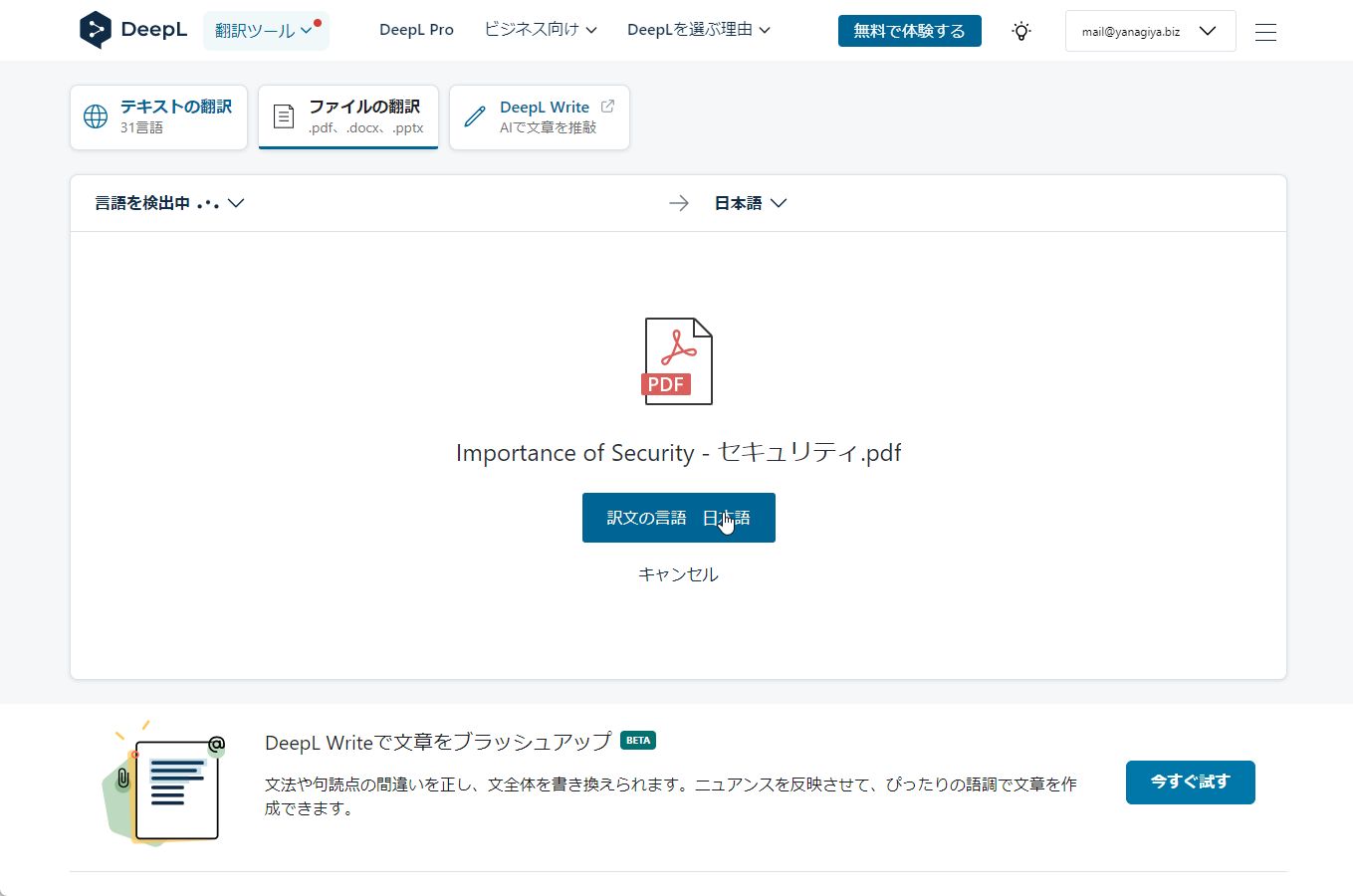The height and width of the screenshot is (896, 1353).
Task: Click キャンセル to cancel the file upload
Action: coord(678,574)
